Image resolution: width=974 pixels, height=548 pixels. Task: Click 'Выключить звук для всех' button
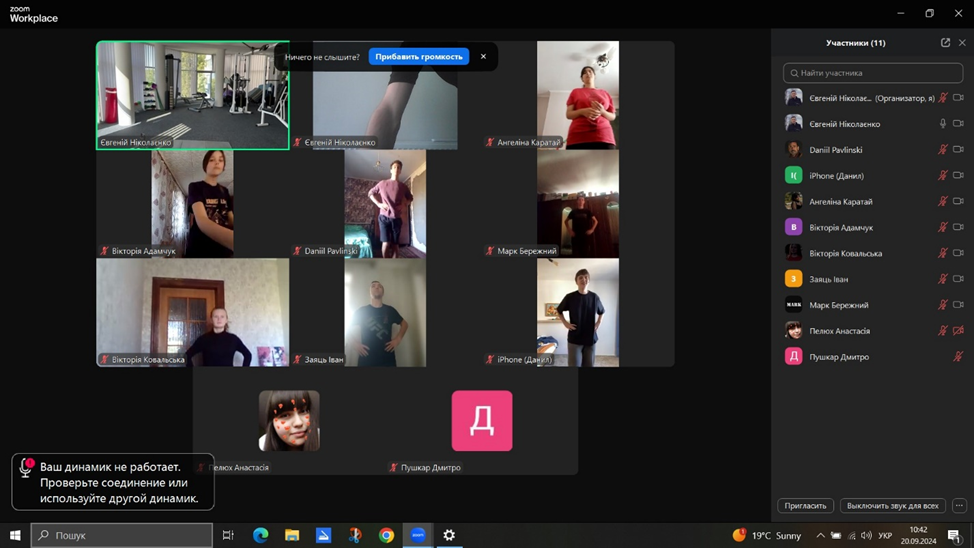pyautogui.click(x=892, y=506)
